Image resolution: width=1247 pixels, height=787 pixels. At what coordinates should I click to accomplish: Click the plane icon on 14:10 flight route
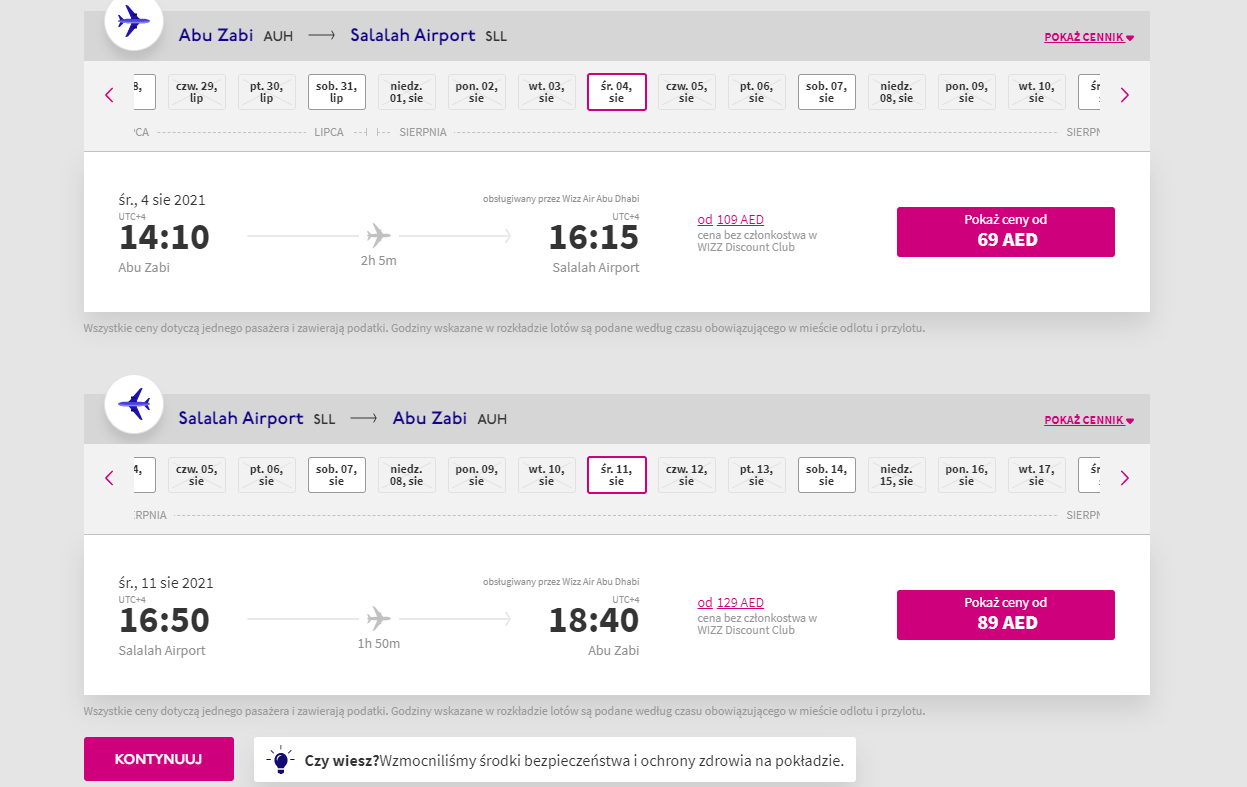378,236
